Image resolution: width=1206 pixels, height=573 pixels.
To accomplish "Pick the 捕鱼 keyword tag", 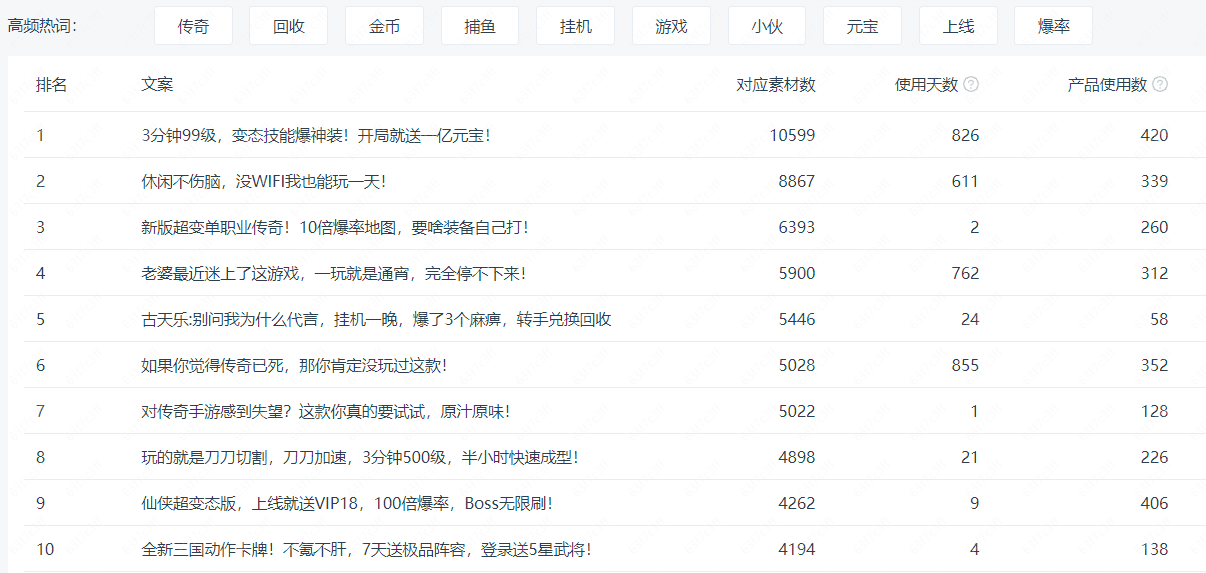I will pos(480,26).
